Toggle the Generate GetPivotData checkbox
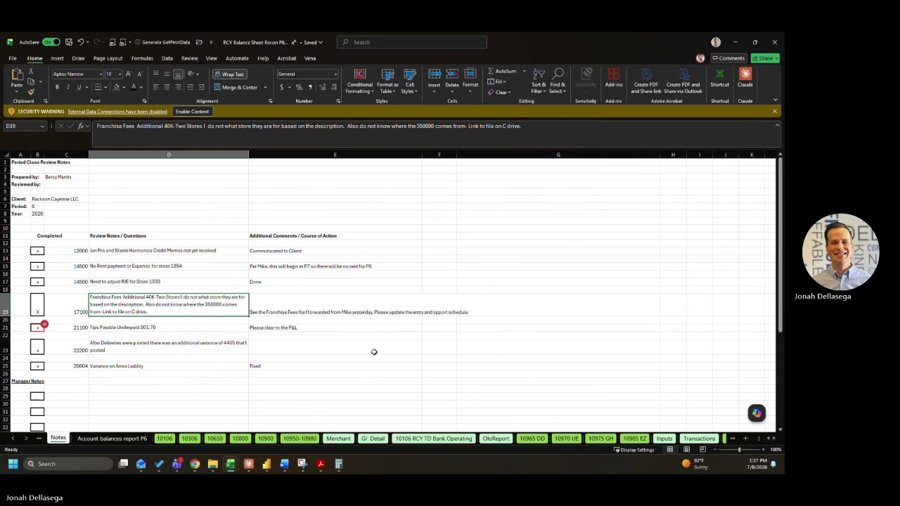The height and width of the screenshot is (506, 900). 137,42
